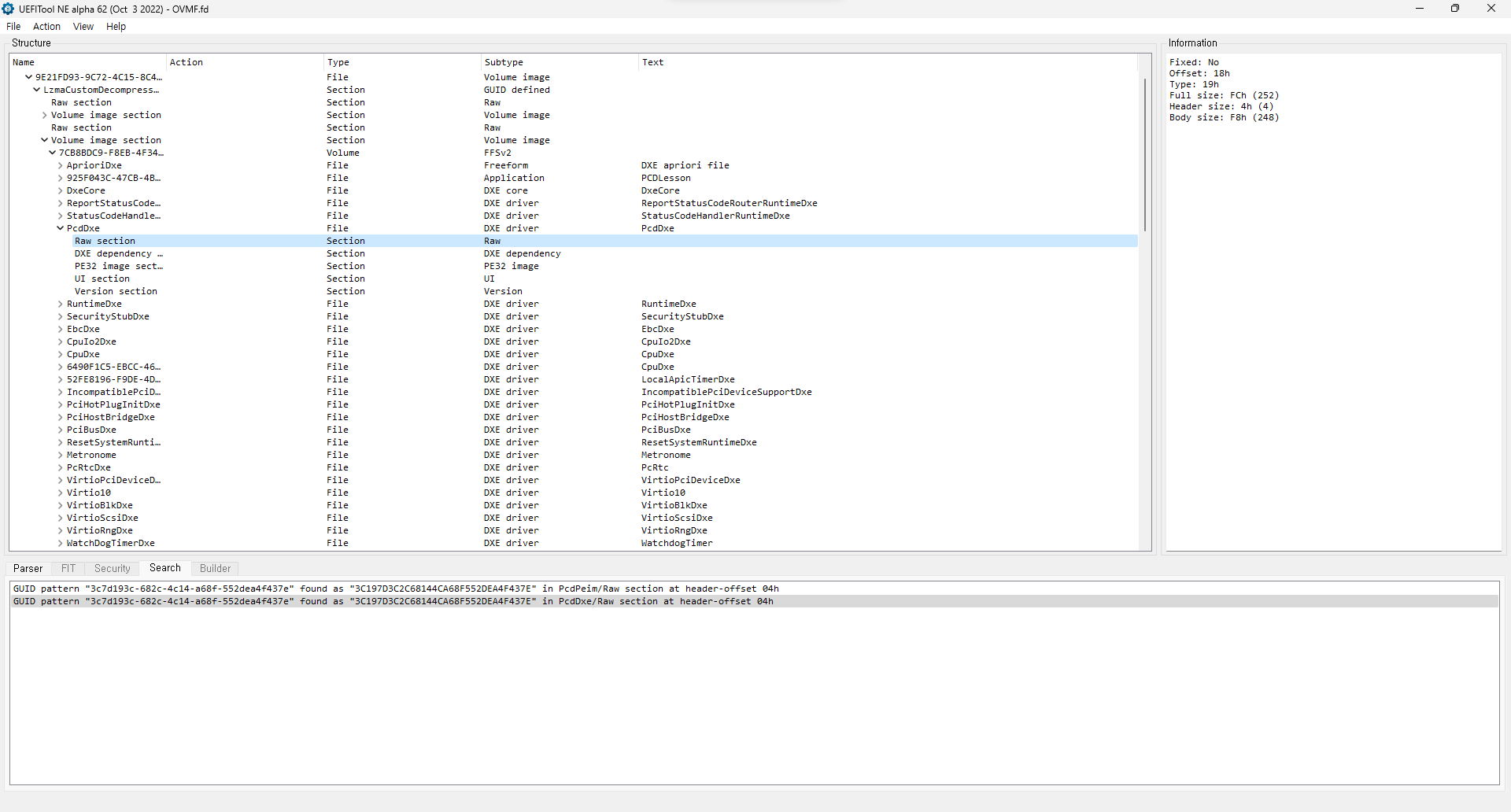Collapse the LzmaCustomDecompress section
The width and height of the screenshot is (1511, 812).
pyautogui.click(x=37, y=90)
